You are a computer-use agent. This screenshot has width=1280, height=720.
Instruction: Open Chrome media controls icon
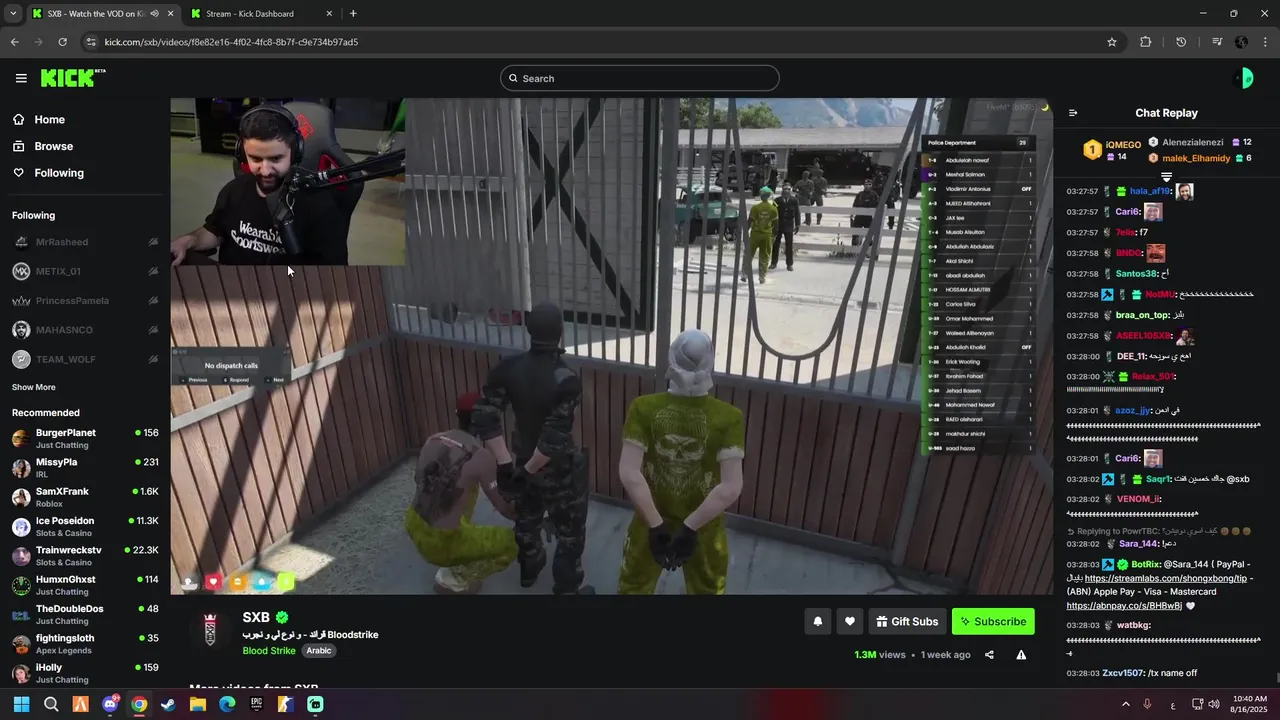[x=1217, y=42]
